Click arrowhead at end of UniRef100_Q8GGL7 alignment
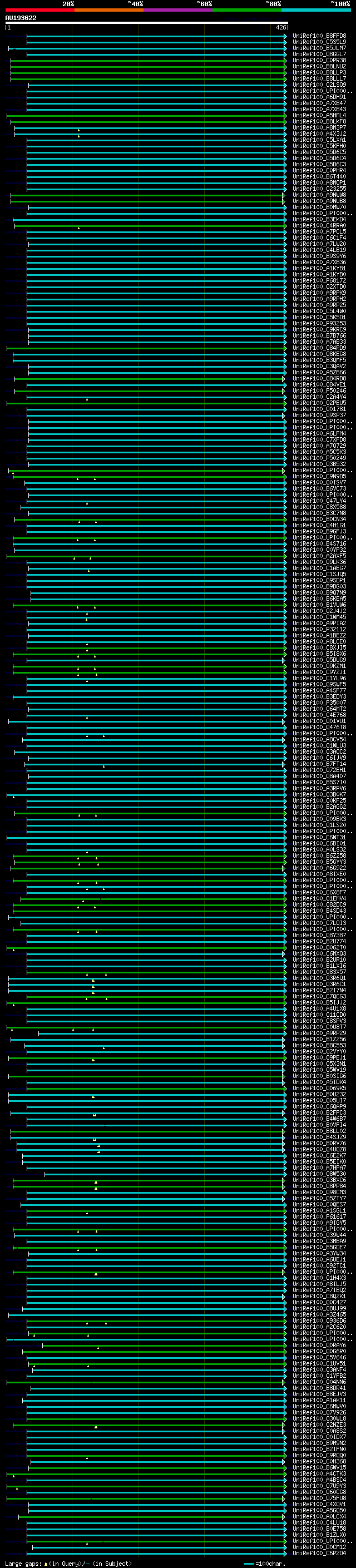 pyautogui.click(x=285, y=54)
